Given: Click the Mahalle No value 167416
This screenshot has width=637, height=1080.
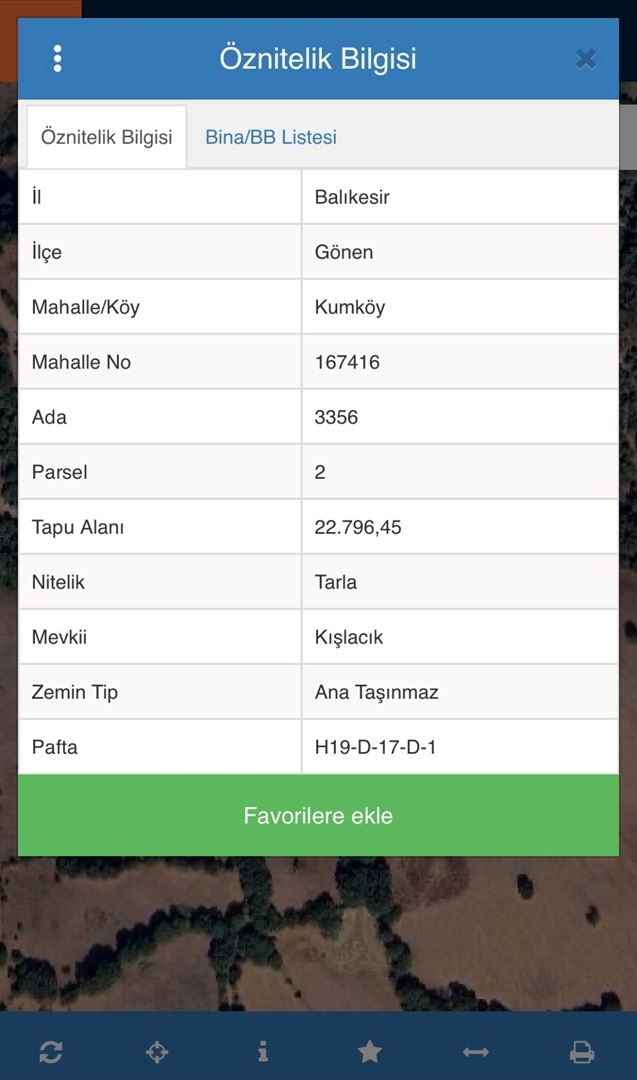Looking at the screenshot, I should [x=347, y=362].
